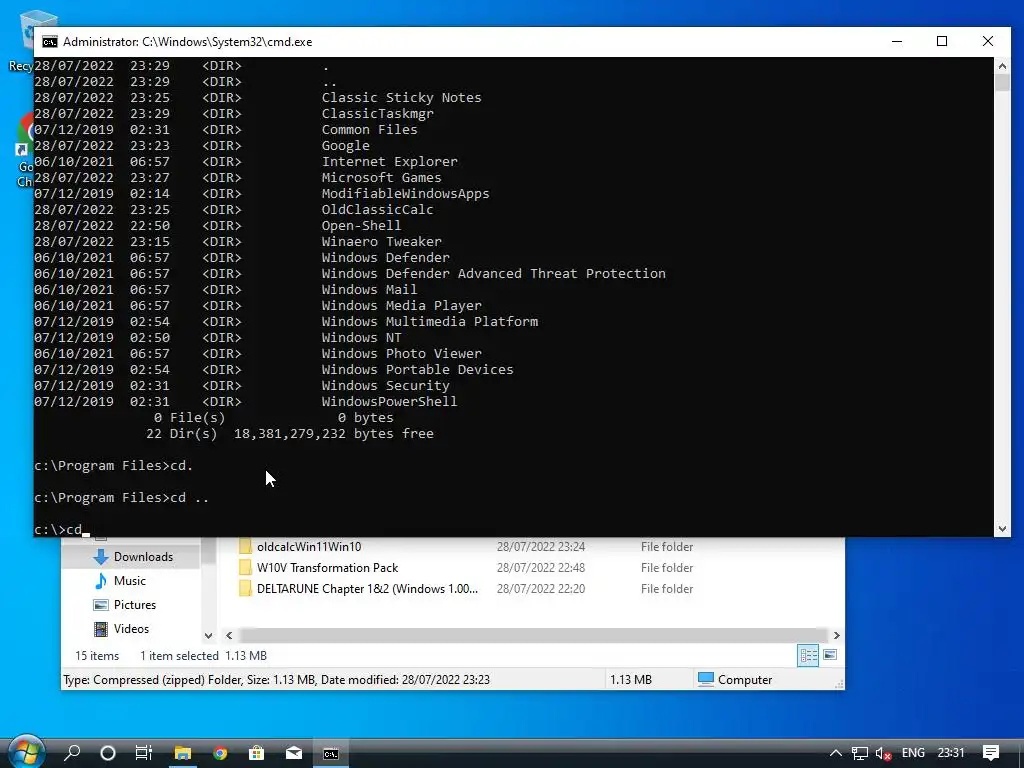Screen dimensions: 1024x768
Task: Open File Explorer from taskbar
Action: pos(182,753)
